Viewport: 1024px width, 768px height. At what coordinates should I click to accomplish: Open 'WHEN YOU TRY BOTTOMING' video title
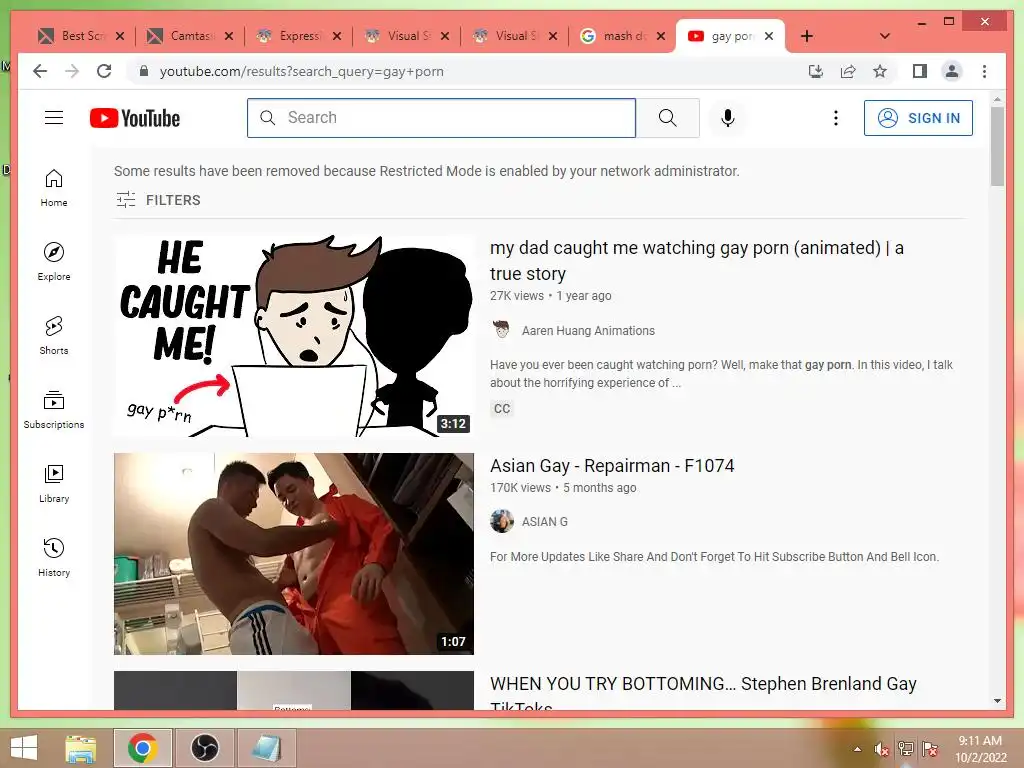click(x=703, y=694)
